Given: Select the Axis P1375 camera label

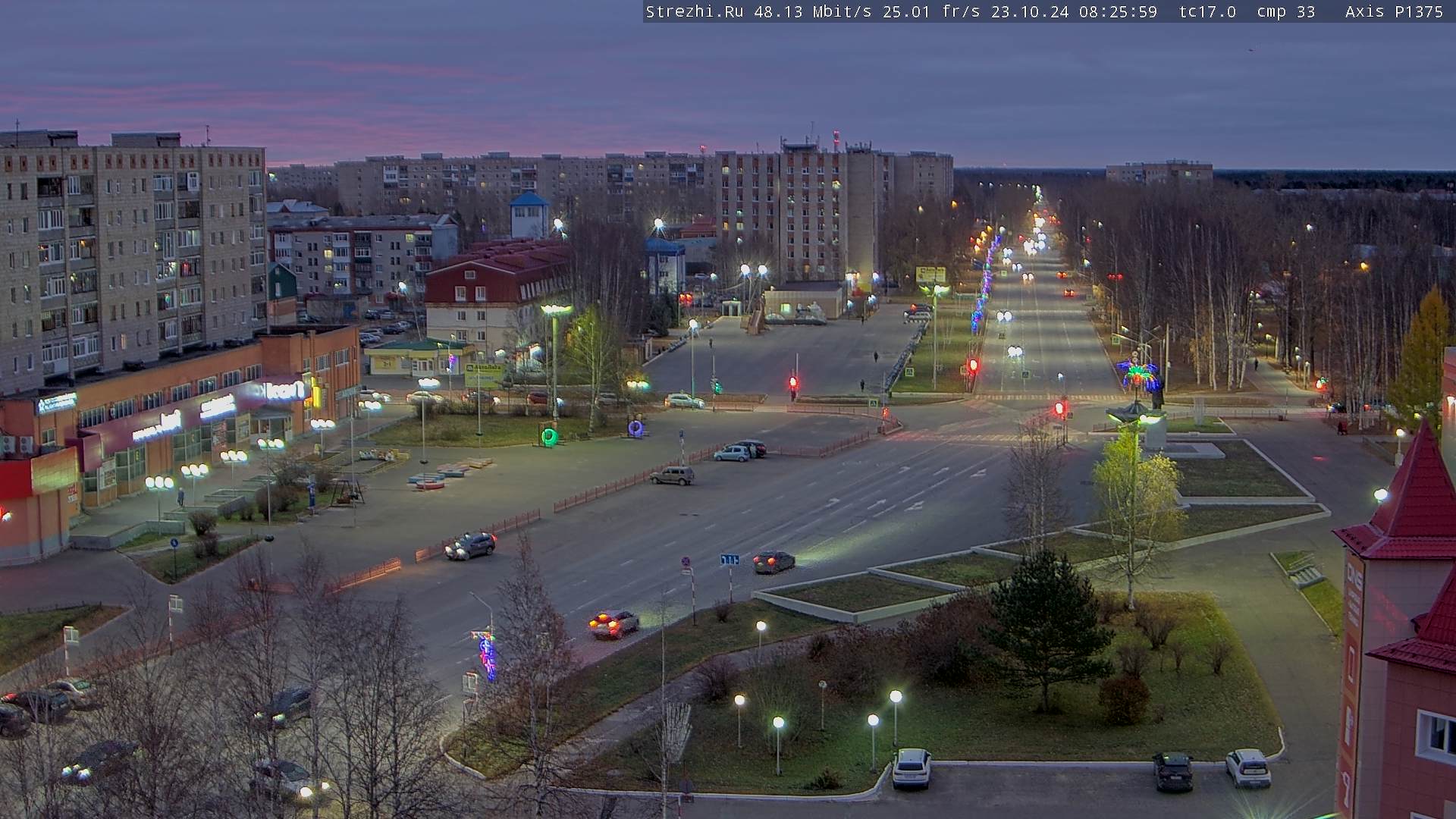Looking at the screenshot, I should coord(1394,12).
